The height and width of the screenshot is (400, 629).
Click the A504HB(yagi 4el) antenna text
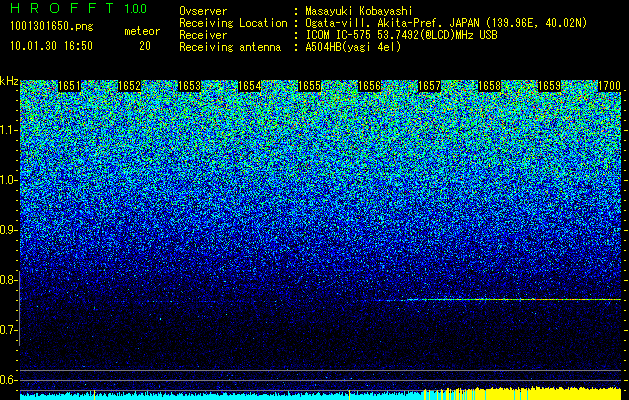[353, 47]
